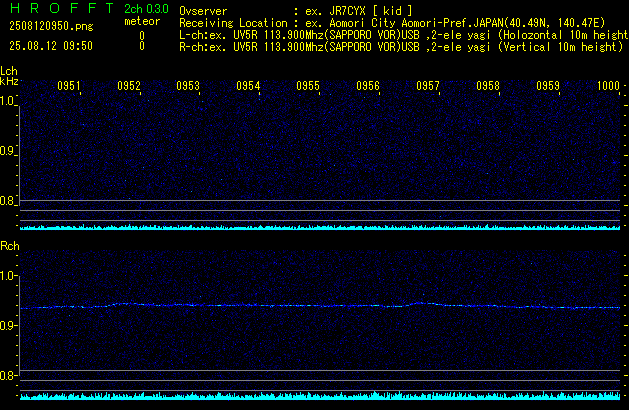
Task: Click the Ovserver JR7CYX line
Action: point(296,11)
